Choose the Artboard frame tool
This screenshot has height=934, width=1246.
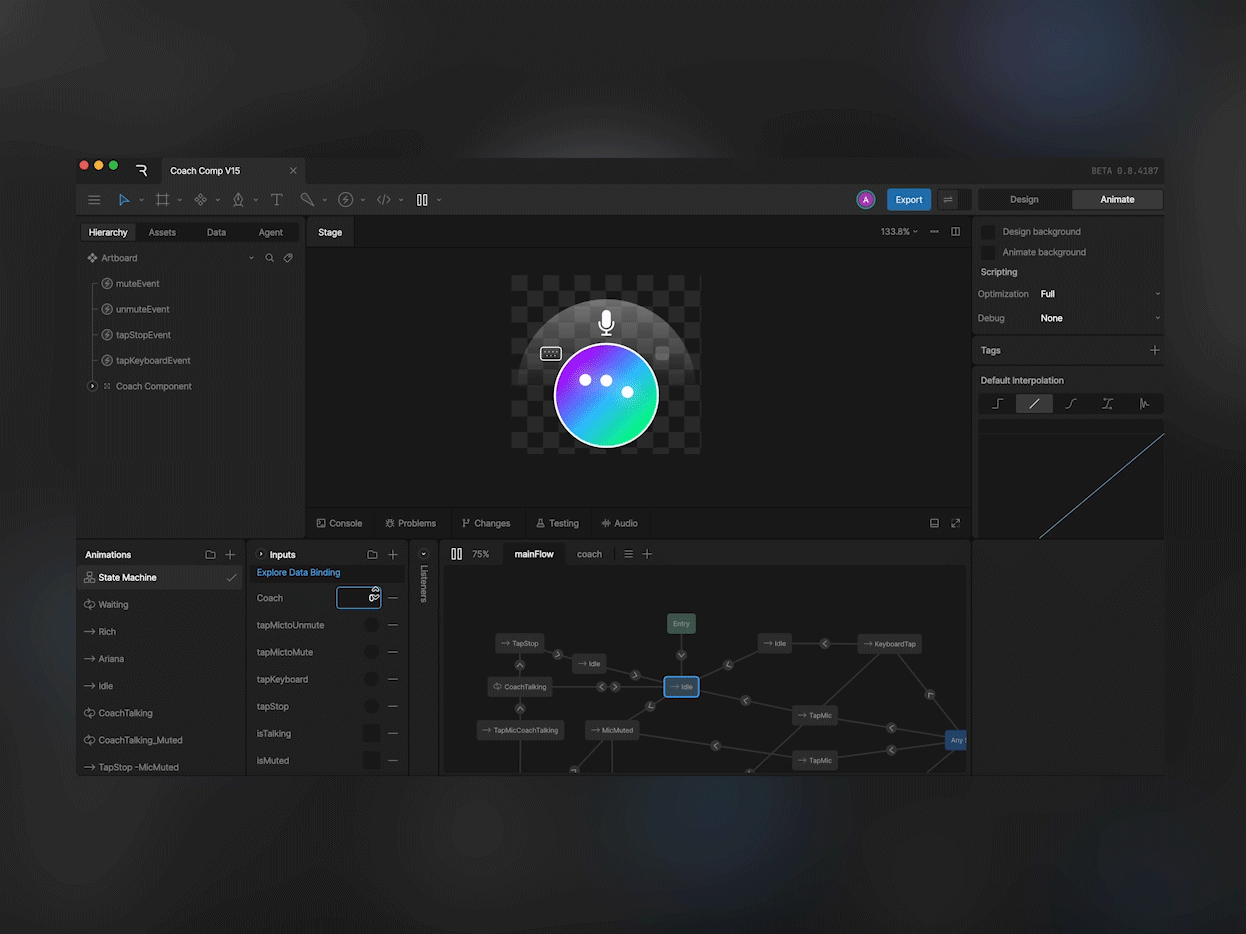162,200
